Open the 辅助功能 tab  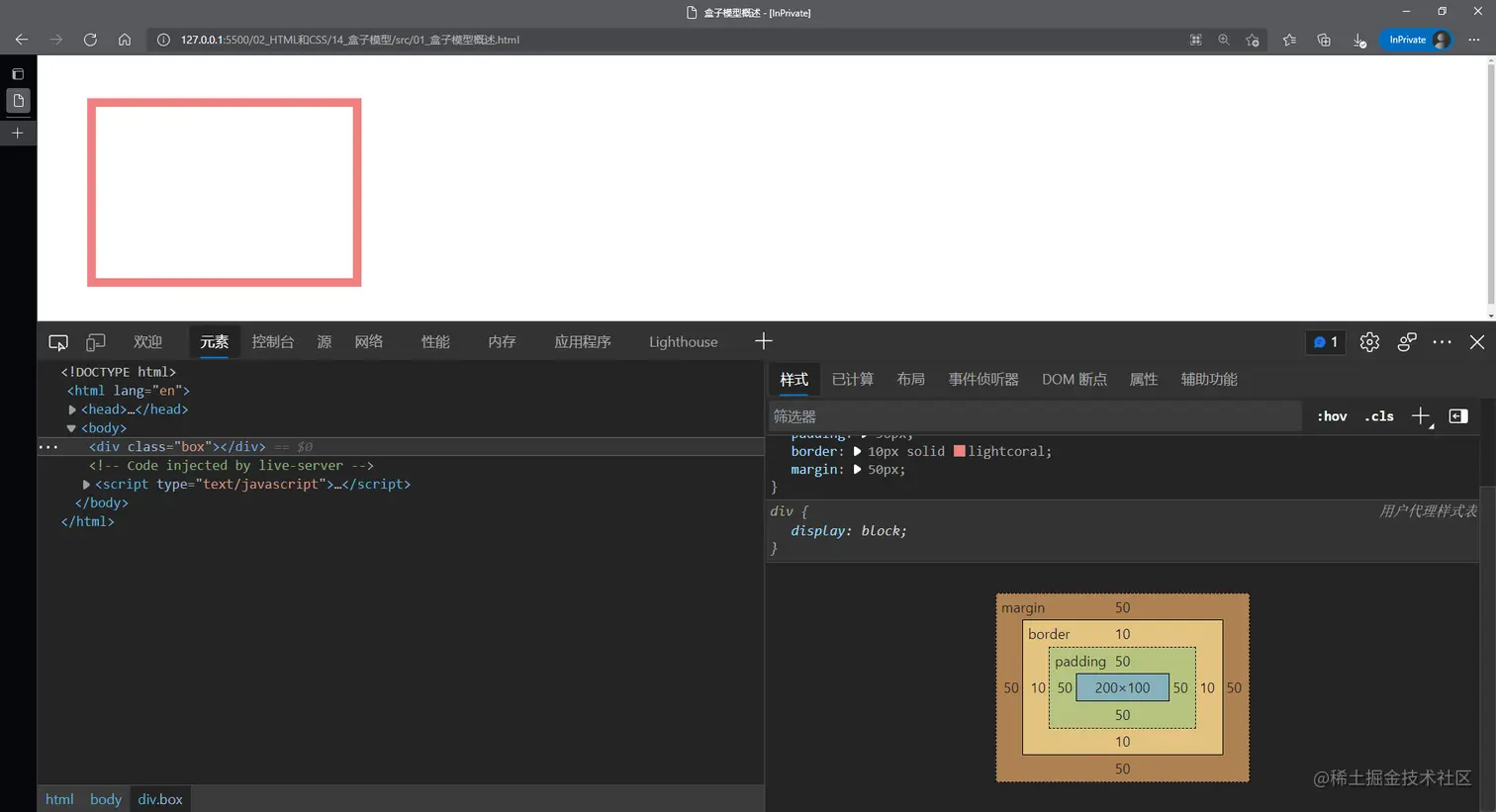point(1209,380)
